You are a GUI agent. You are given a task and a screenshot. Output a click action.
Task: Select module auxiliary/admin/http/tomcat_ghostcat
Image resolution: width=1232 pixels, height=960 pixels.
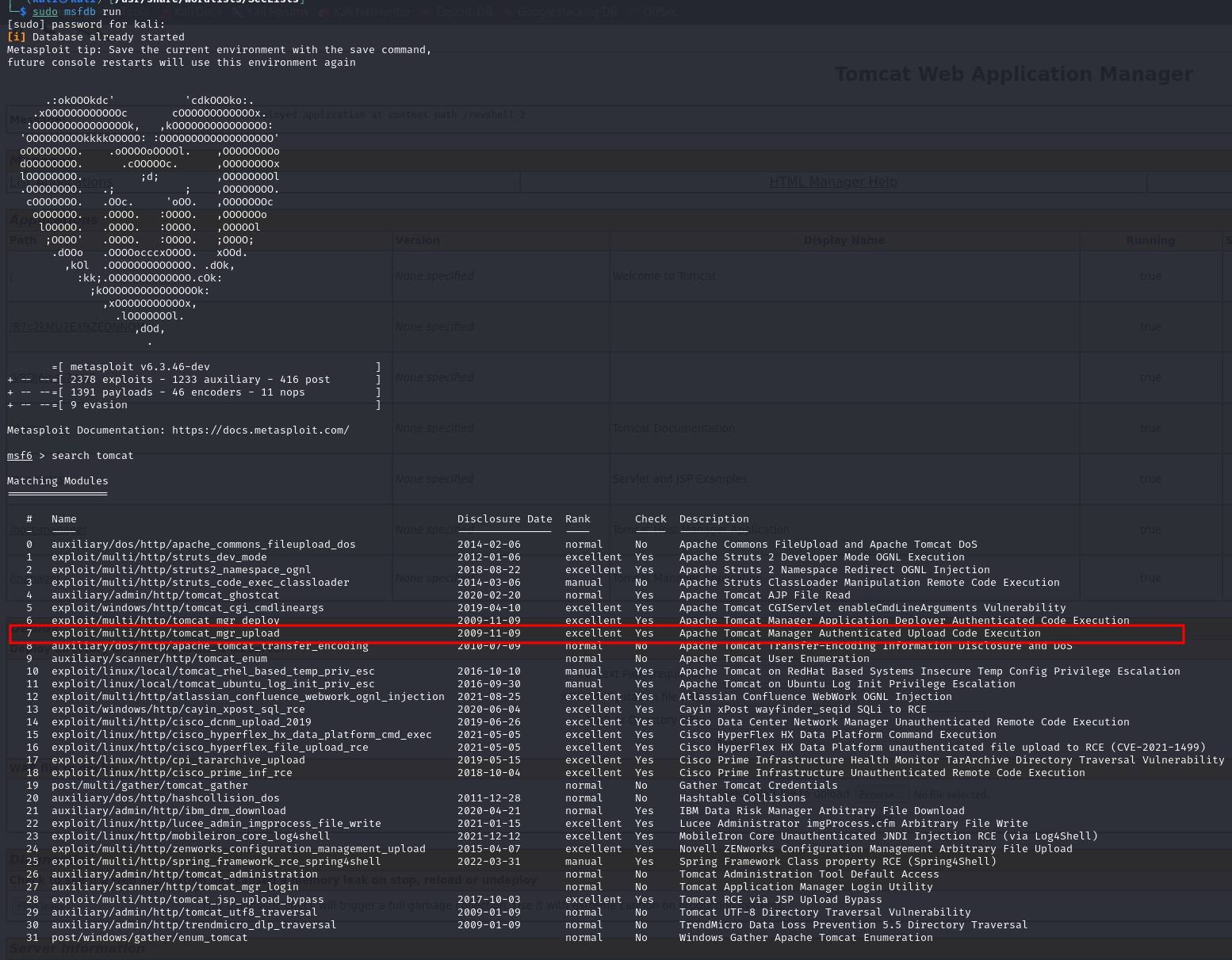point(166,595)
